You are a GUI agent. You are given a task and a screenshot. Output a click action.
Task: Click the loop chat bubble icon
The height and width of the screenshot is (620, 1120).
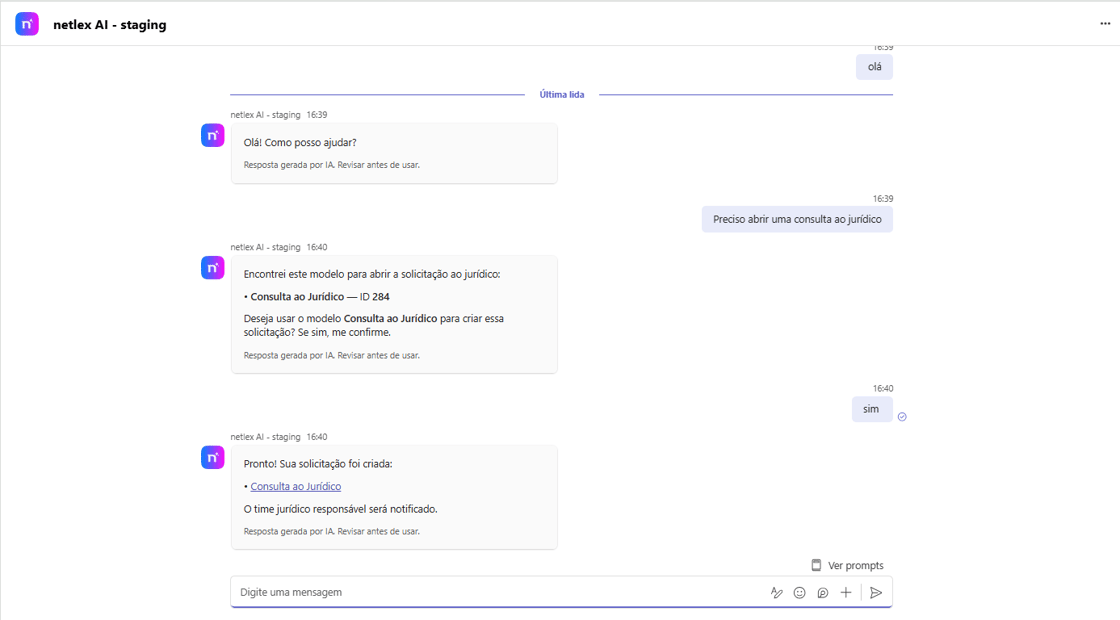[x=823, y=592]
